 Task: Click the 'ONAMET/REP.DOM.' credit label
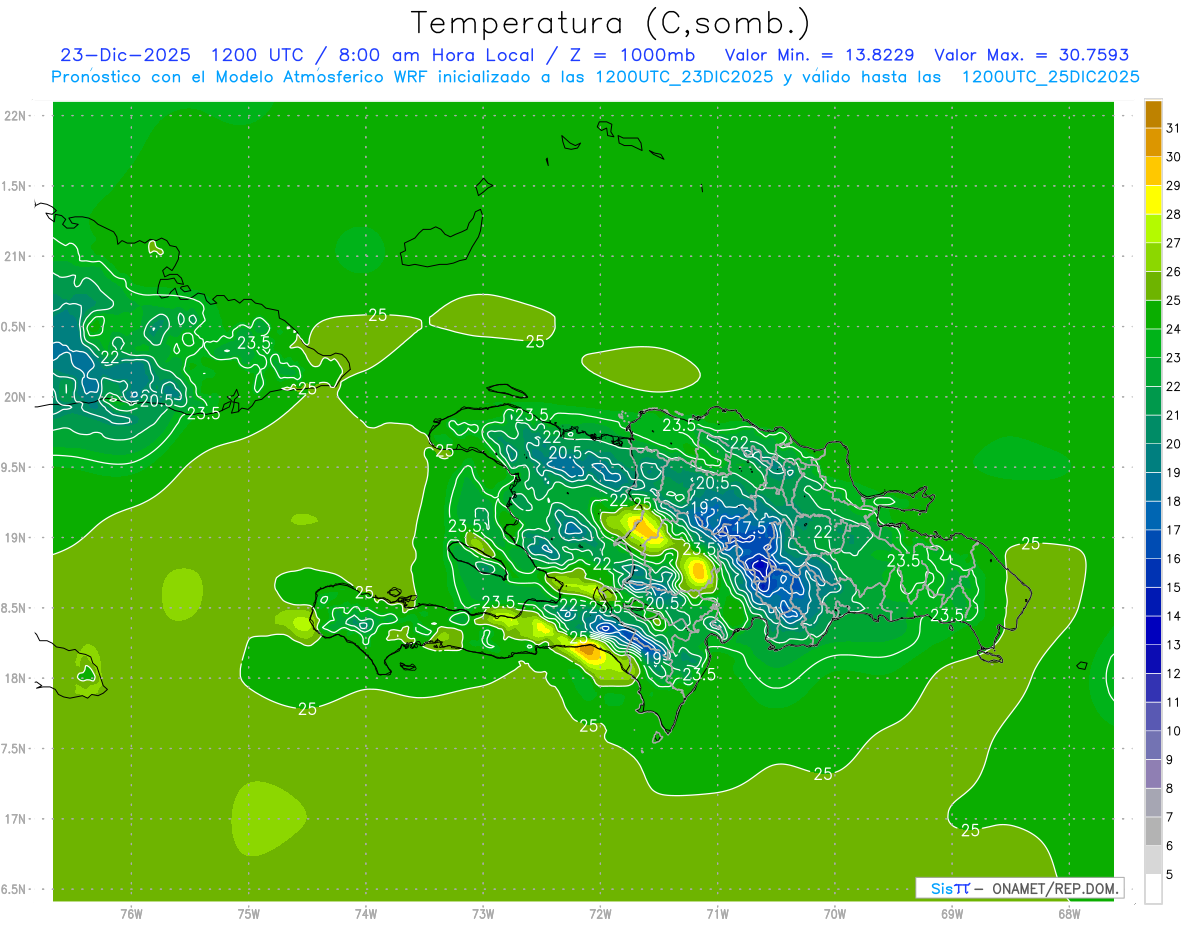(x=1055, y=888)
